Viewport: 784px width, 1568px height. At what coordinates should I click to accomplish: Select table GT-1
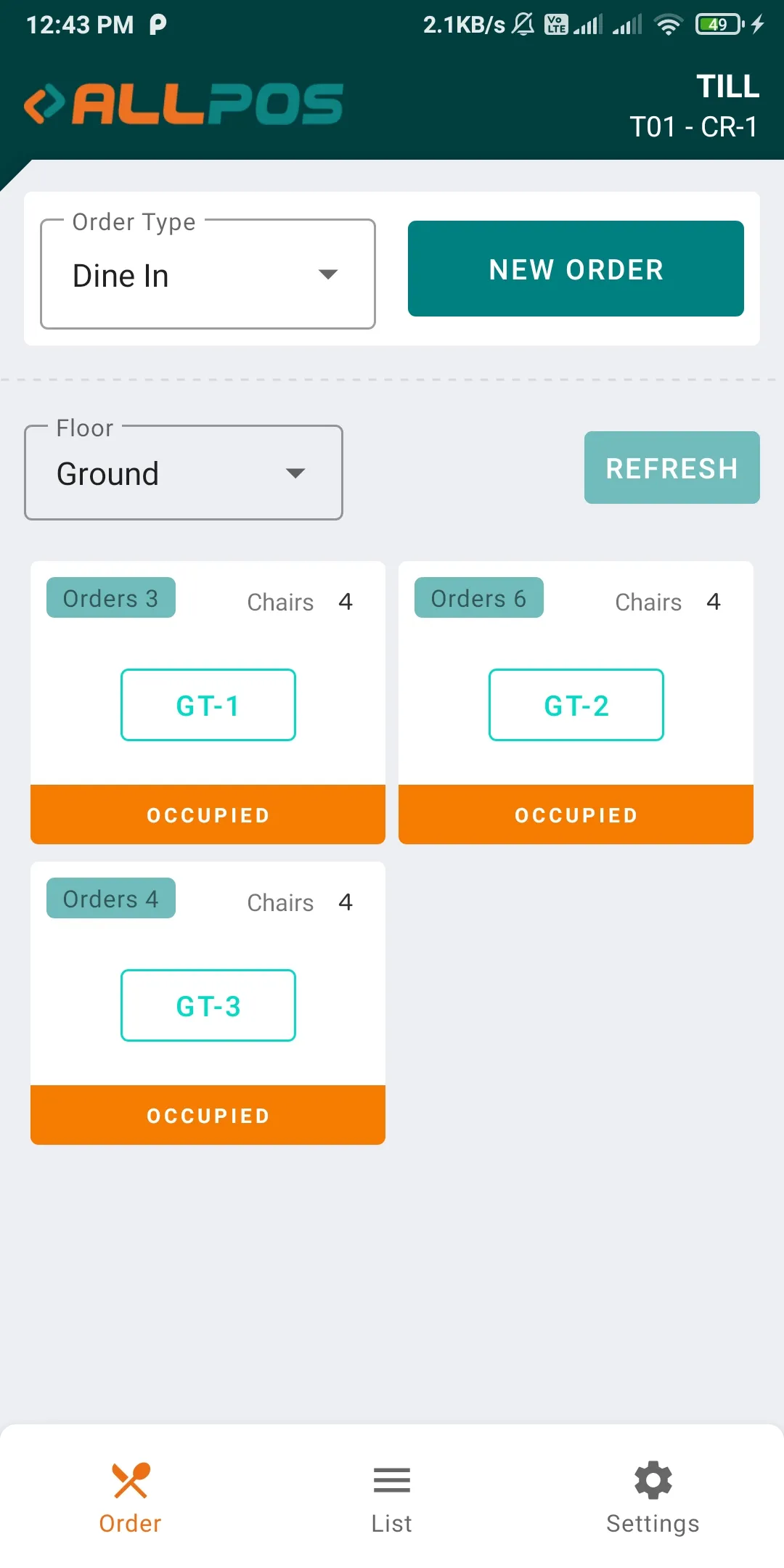pyautogui.click(x=208, y=705)
